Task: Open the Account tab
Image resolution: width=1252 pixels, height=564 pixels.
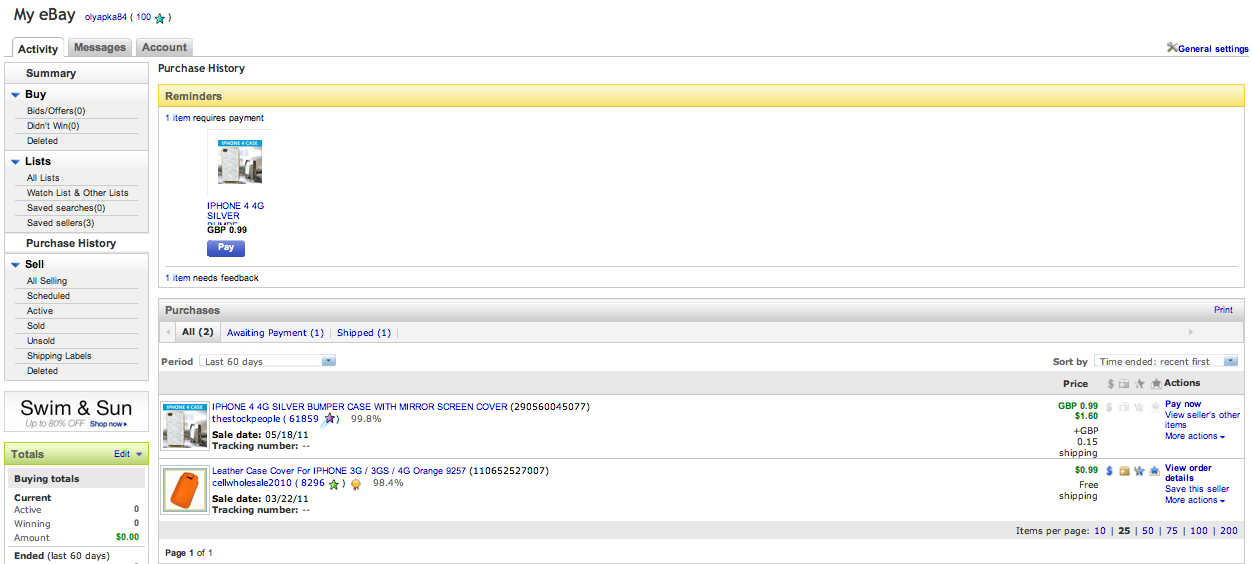Action: (x=164, y=47)
